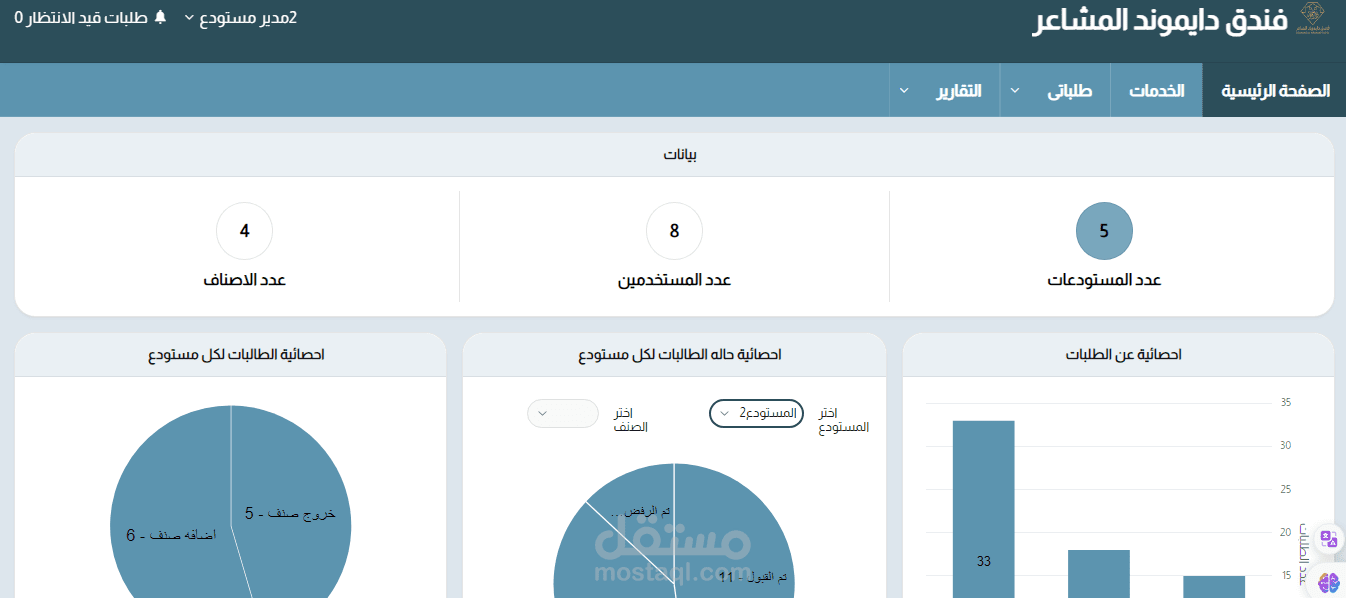
Task: Open the اختر الصنف selection field
Action: [562, 413]
